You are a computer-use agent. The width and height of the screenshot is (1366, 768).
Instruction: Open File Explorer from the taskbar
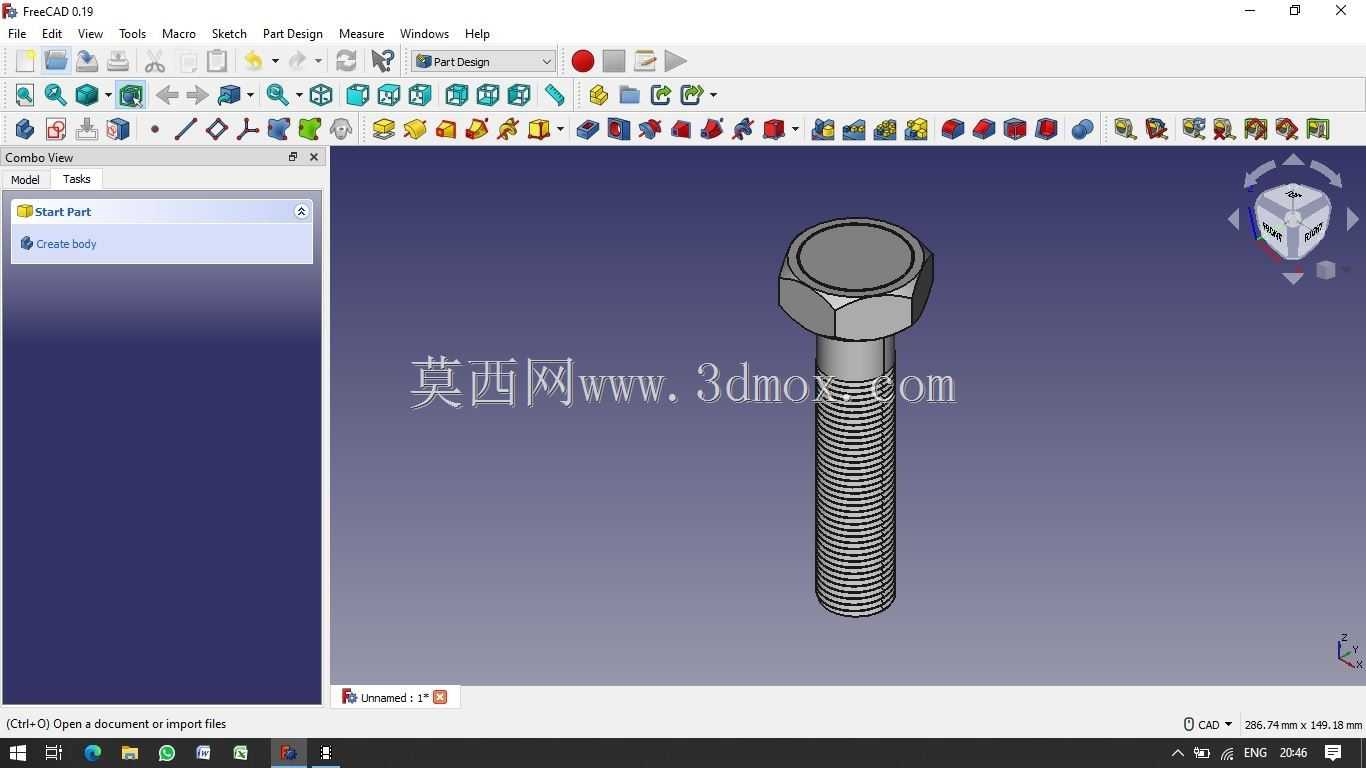click(130, 753)
